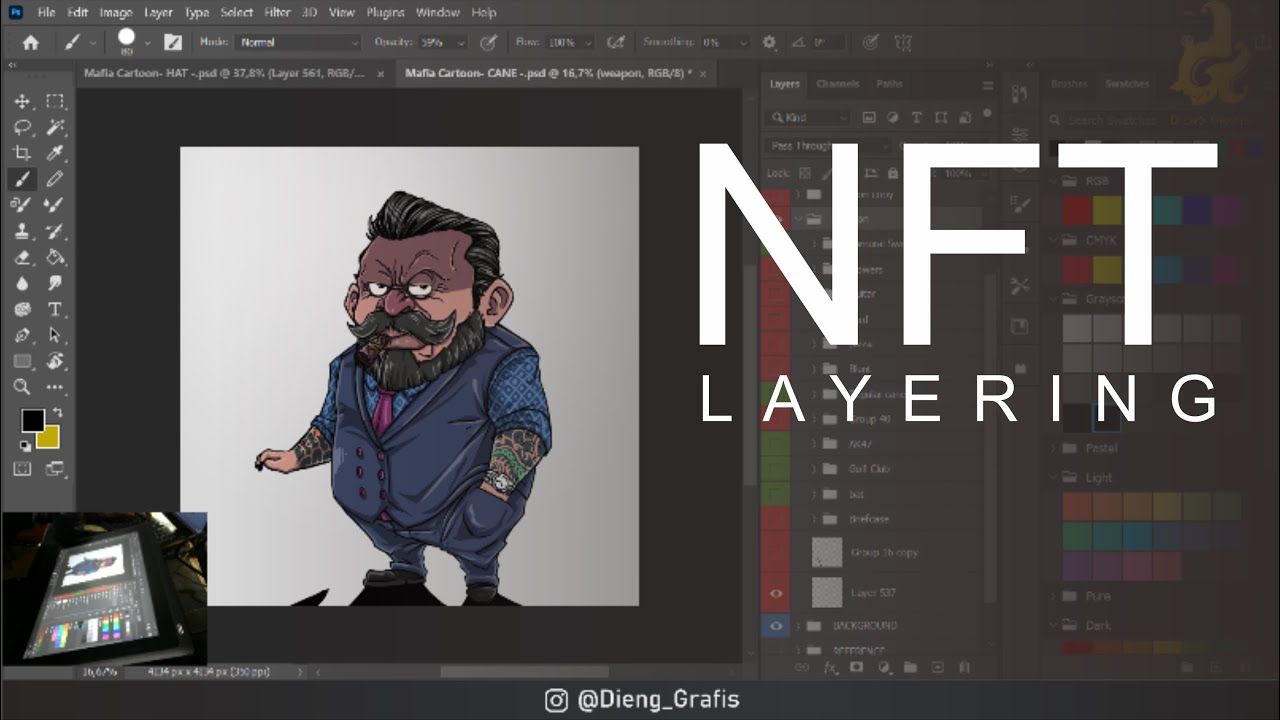The height and width of the screenshot is (720, 1280).
Task: Select the Move tool
Action: click(22, 101)
